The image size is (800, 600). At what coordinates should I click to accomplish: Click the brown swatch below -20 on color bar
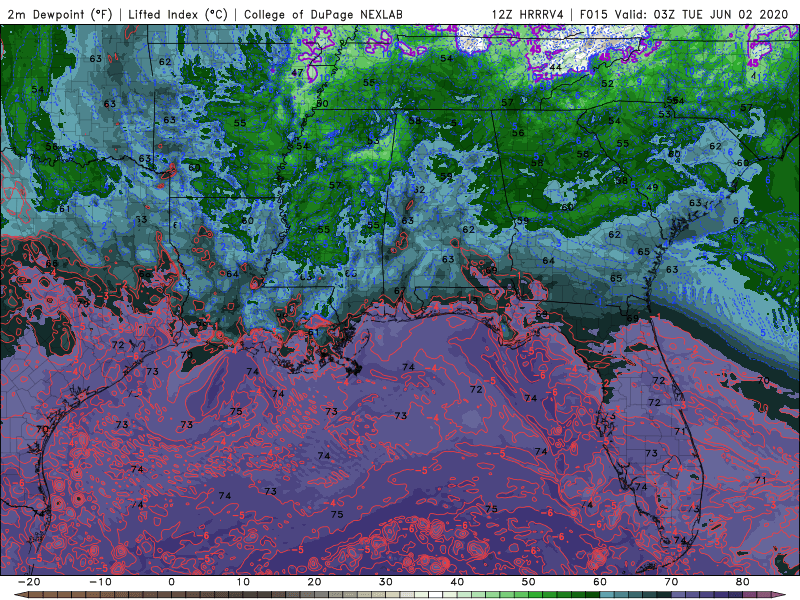pos(36,594)
